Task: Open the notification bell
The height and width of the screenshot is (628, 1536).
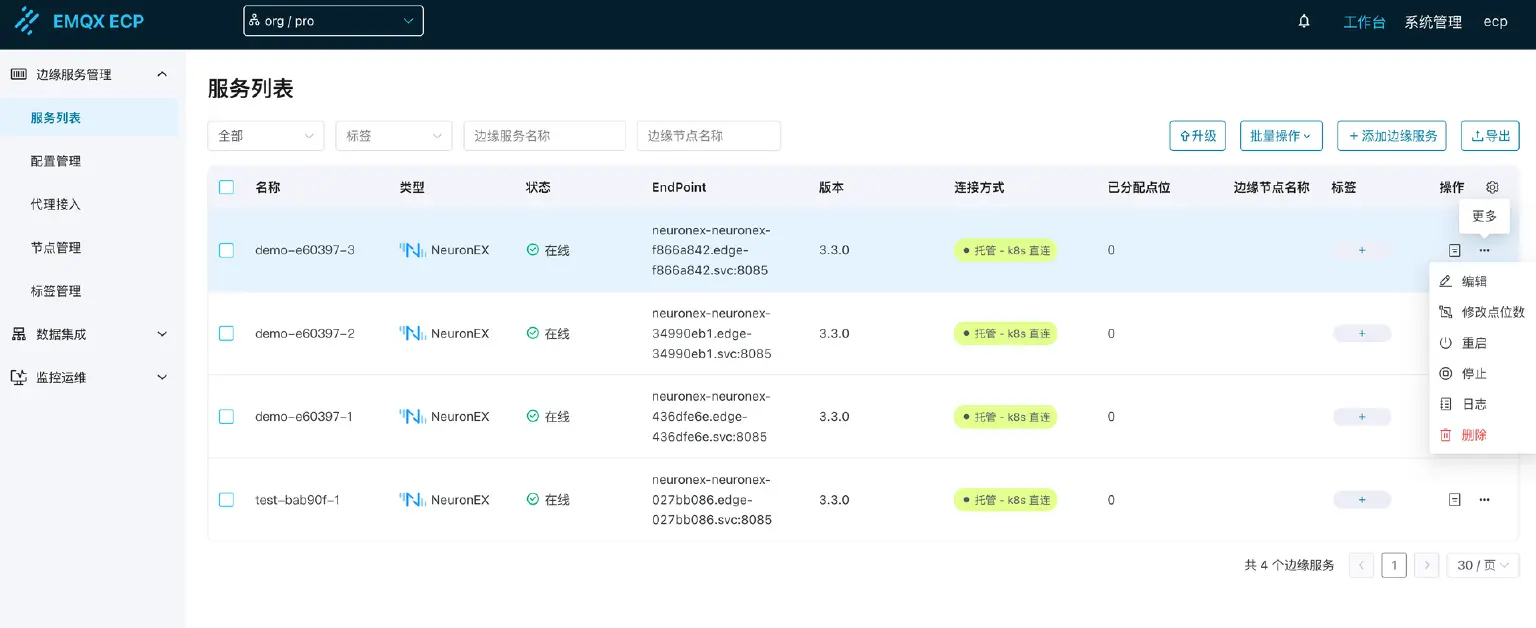Action: pyautogui.click(x=1303, y=20)
